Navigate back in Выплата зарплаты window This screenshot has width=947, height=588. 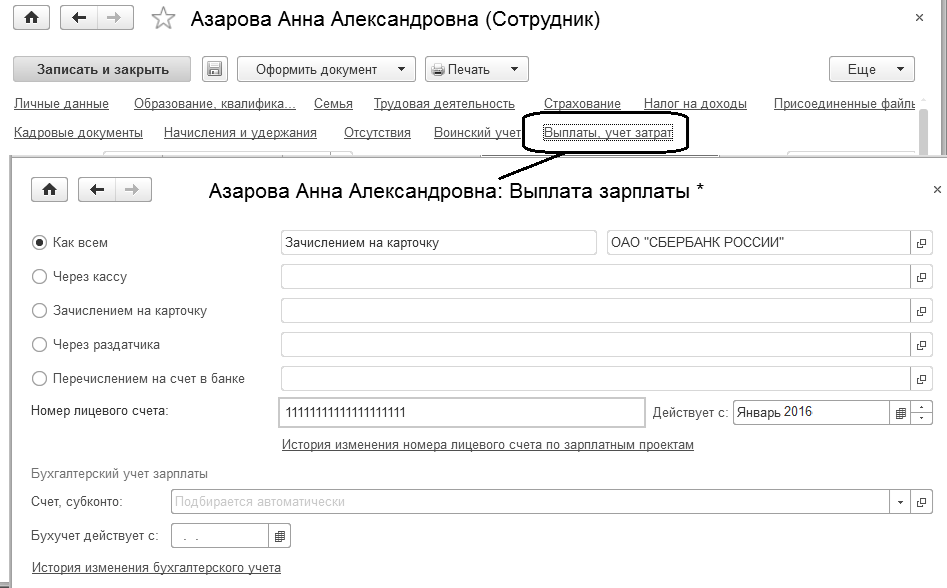pyautogui.click(x=97, y=190)
